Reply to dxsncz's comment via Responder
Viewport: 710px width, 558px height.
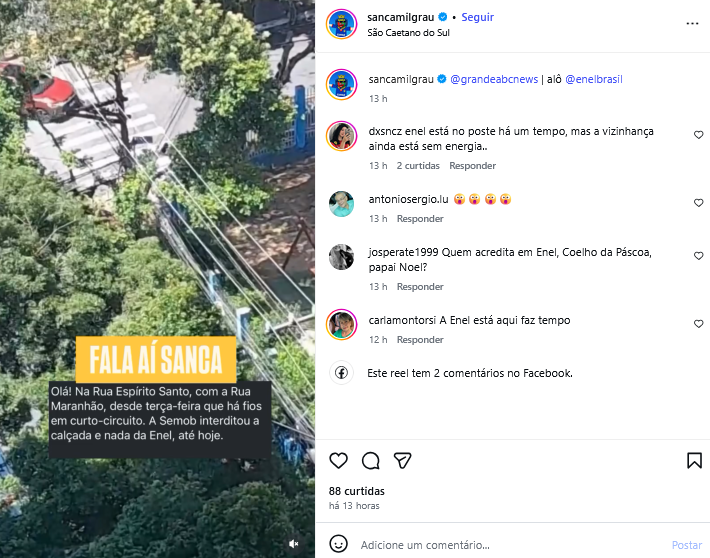[x=472, y=166]
